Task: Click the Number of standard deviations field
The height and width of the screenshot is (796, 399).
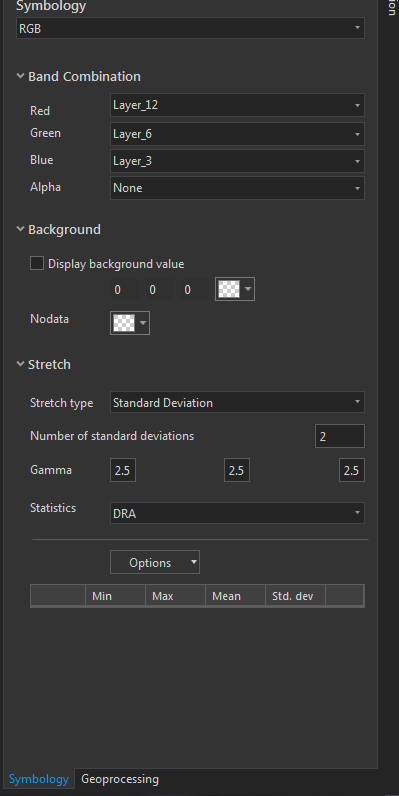Action: coord(340,436)
